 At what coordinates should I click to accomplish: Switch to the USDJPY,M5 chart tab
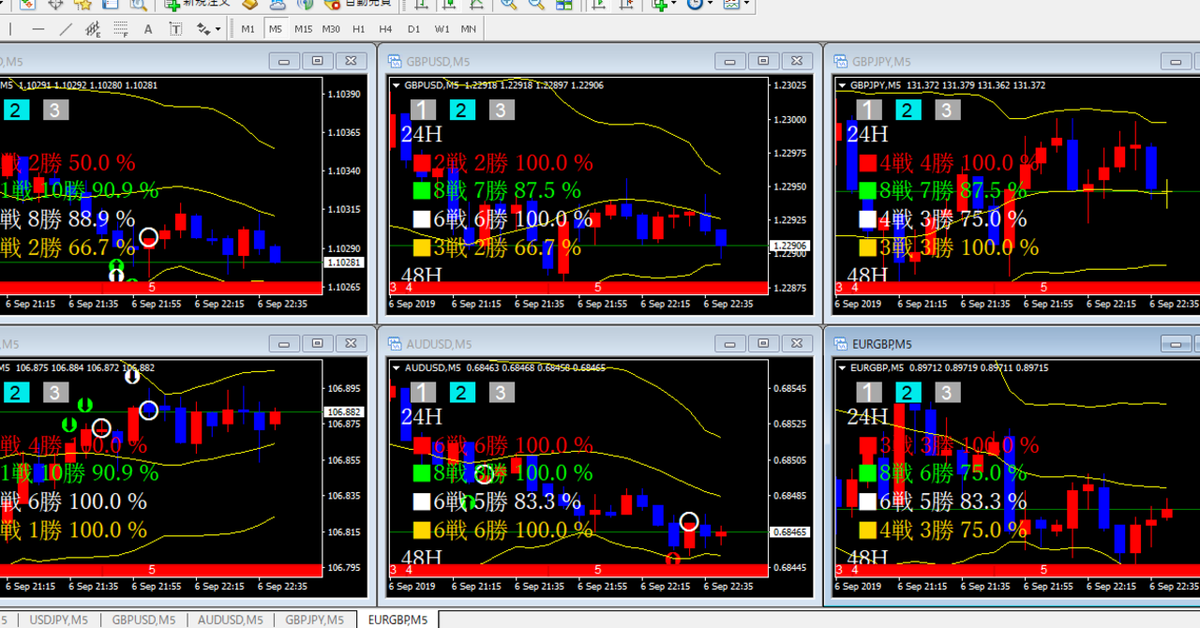pos(61,620)
